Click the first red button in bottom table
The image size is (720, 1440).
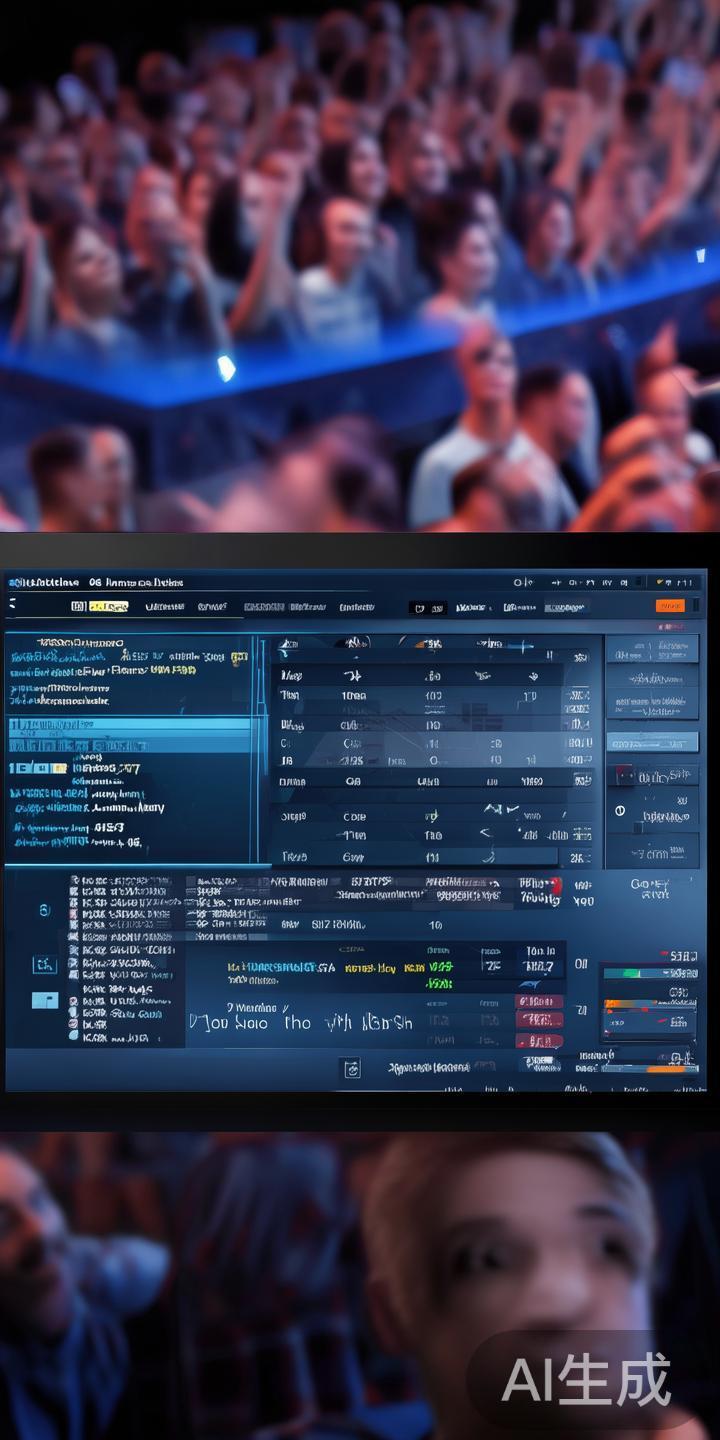(x=539, y=1001)
